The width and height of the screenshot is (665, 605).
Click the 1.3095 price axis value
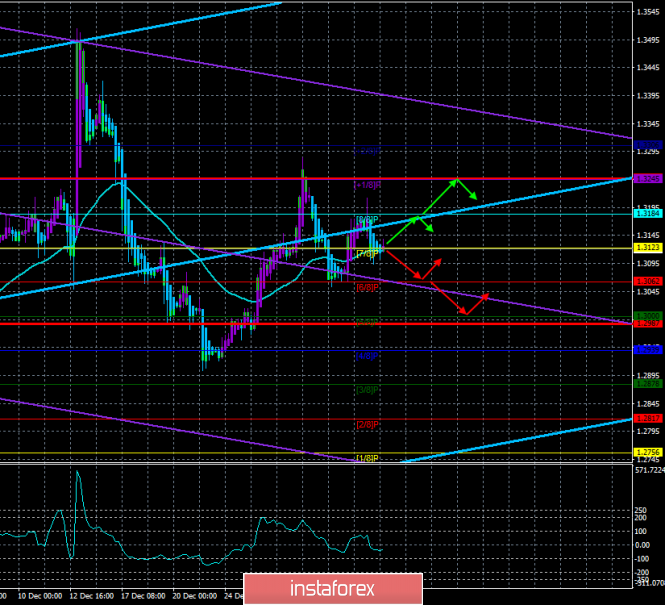tap(648, 263)
